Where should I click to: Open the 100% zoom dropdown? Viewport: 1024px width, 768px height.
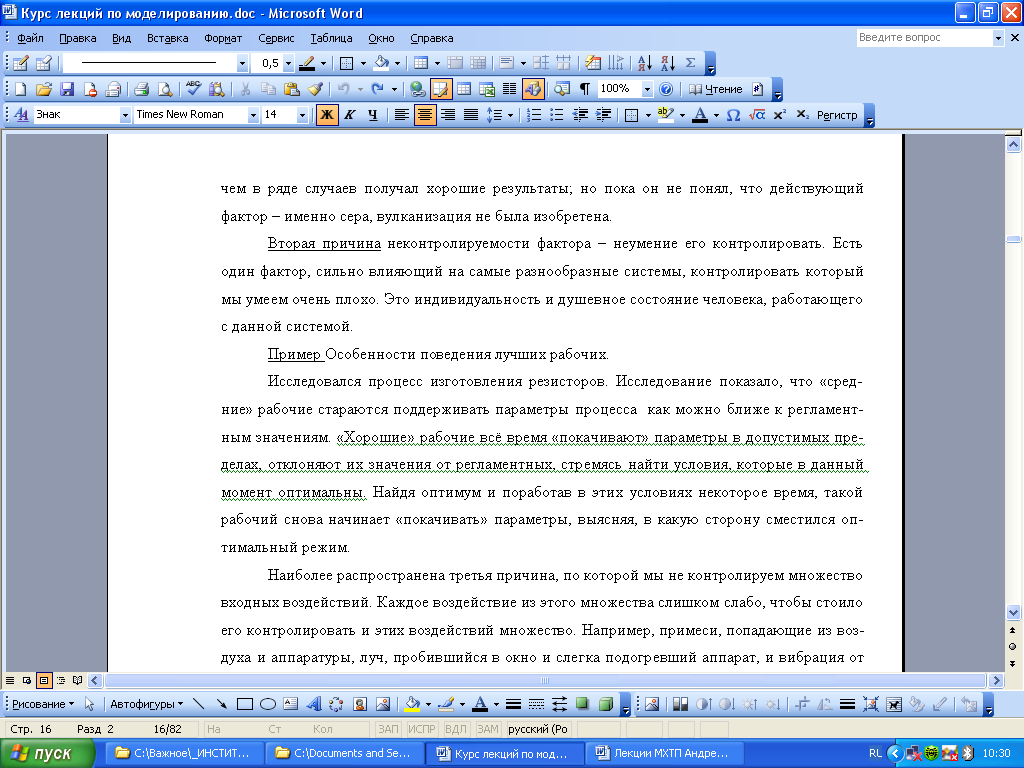(x=647, y=89)
